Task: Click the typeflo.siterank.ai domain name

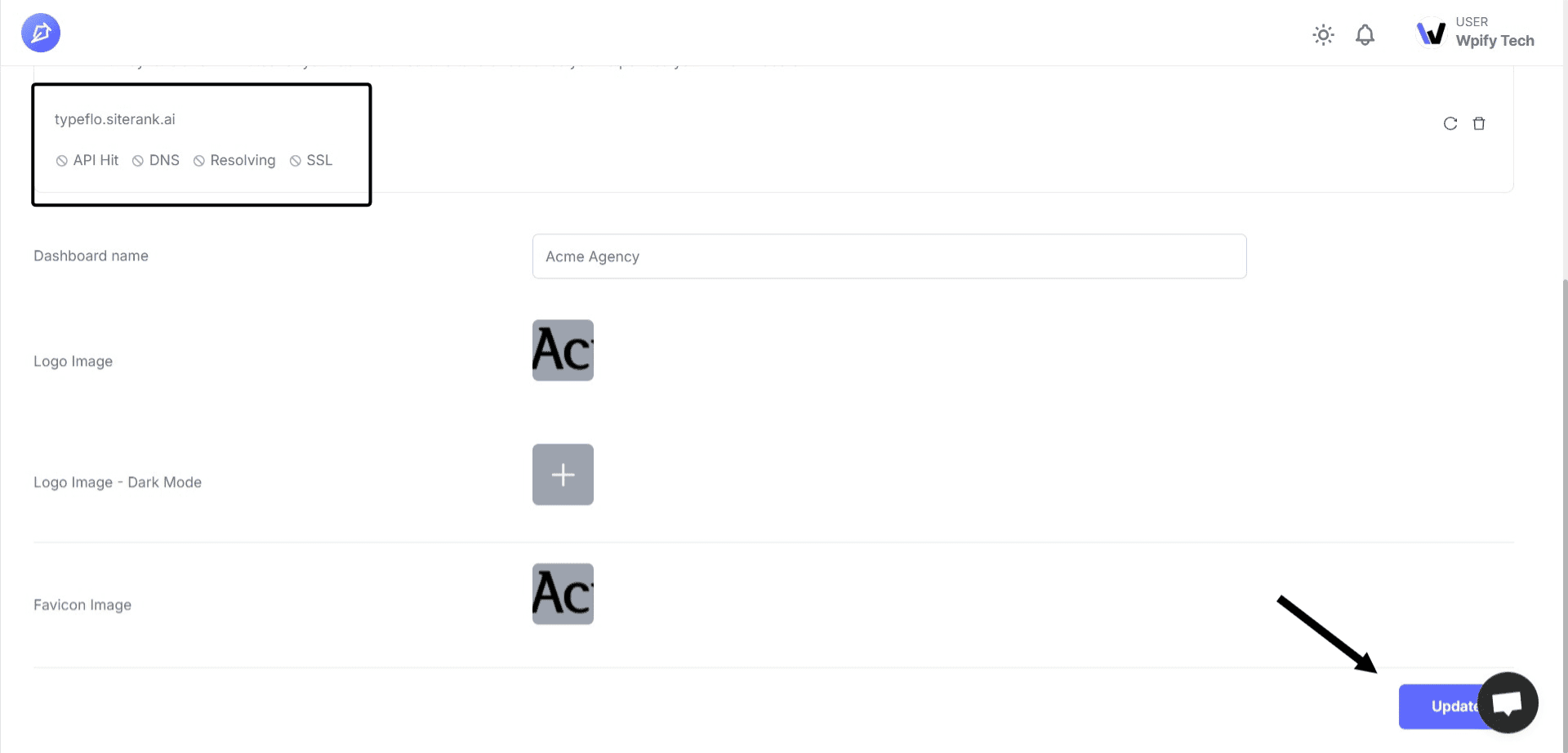Action: (114, 119)
